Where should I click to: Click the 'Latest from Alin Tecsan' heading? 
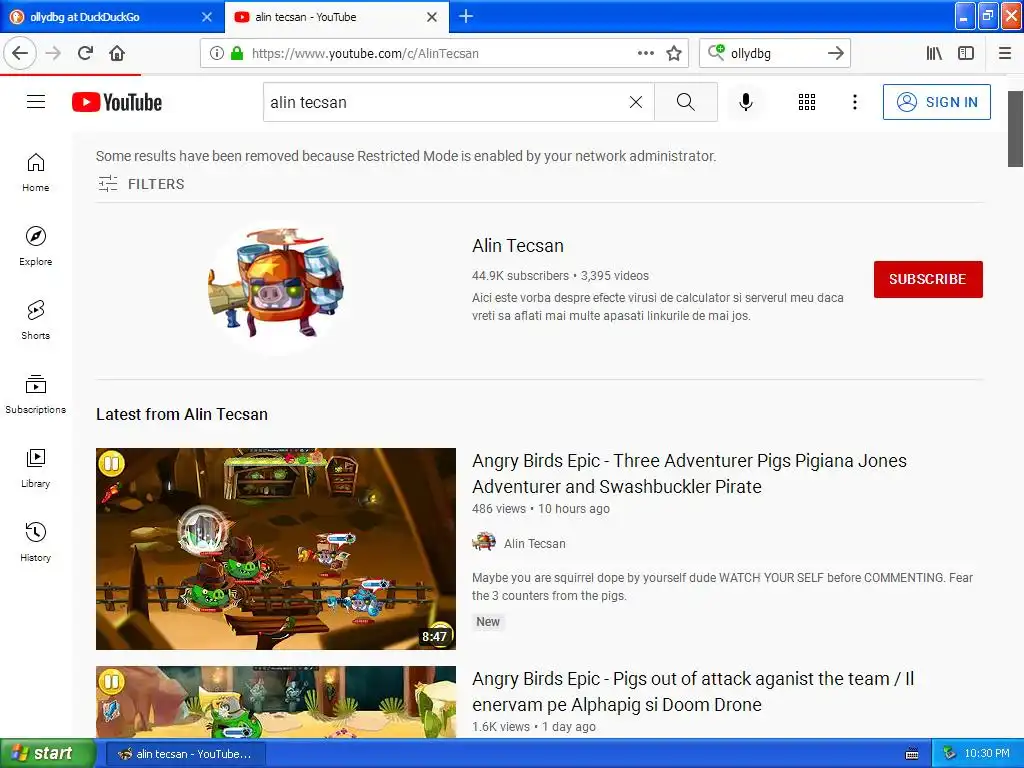pyautogui.click(x=182, y=414)
